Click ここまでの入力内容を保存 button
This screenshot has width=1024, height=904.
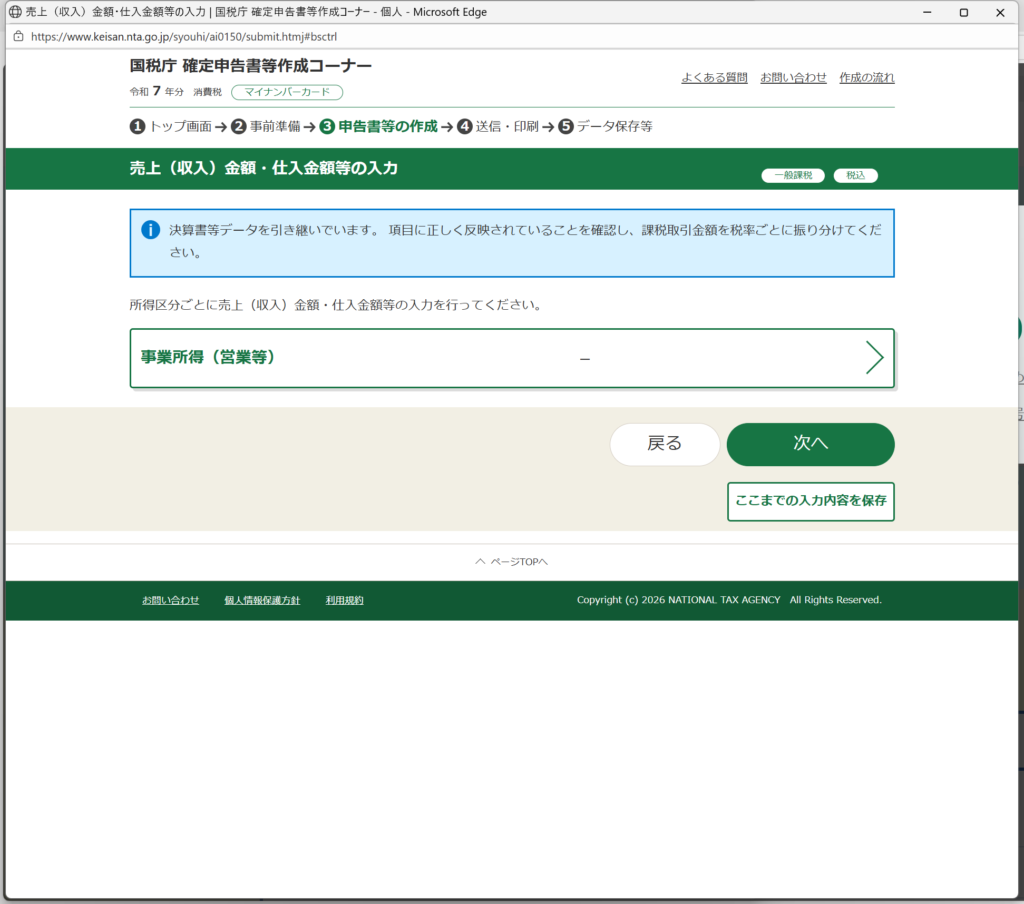[810, 501]
